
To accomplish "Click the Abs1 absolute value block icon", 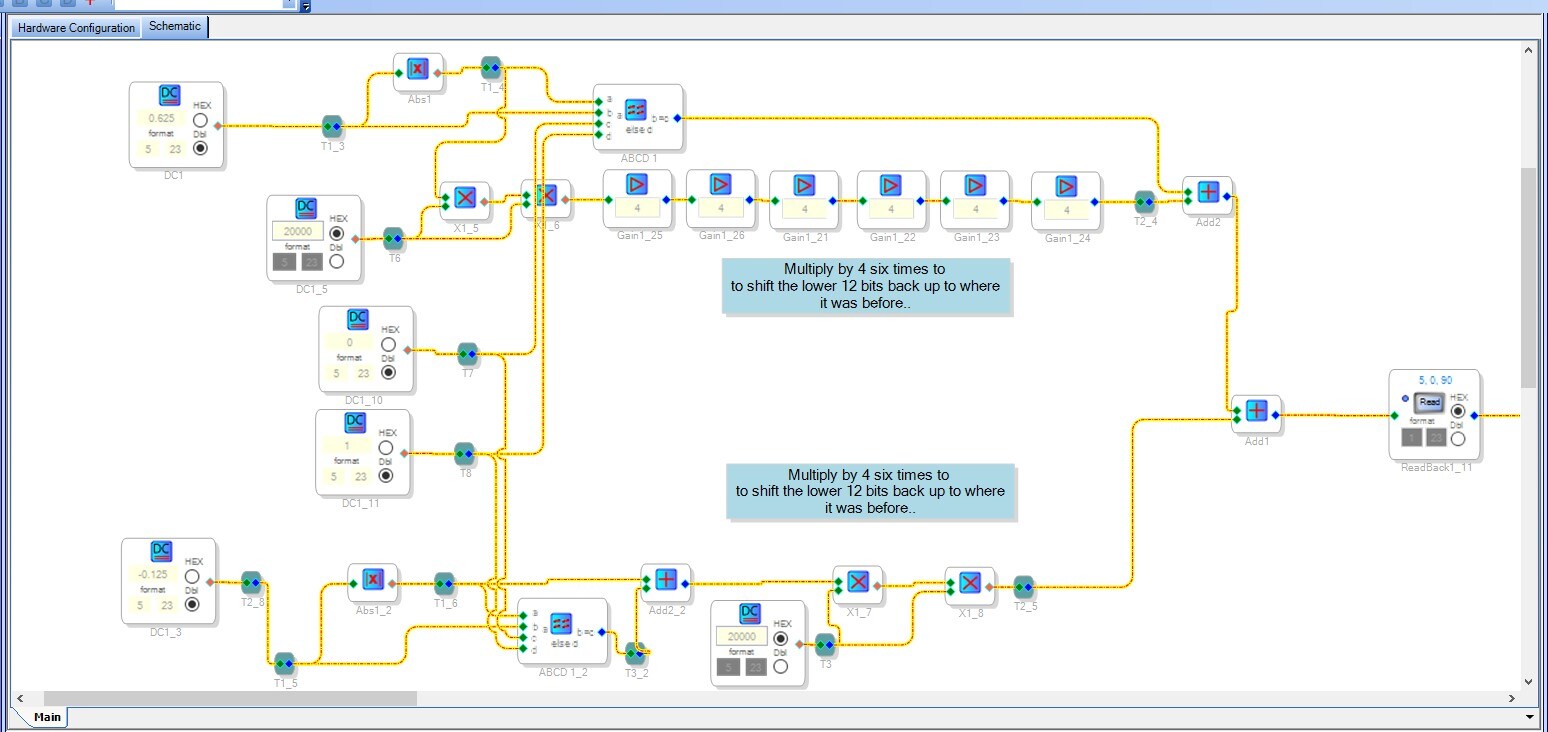I will point(418,69).
